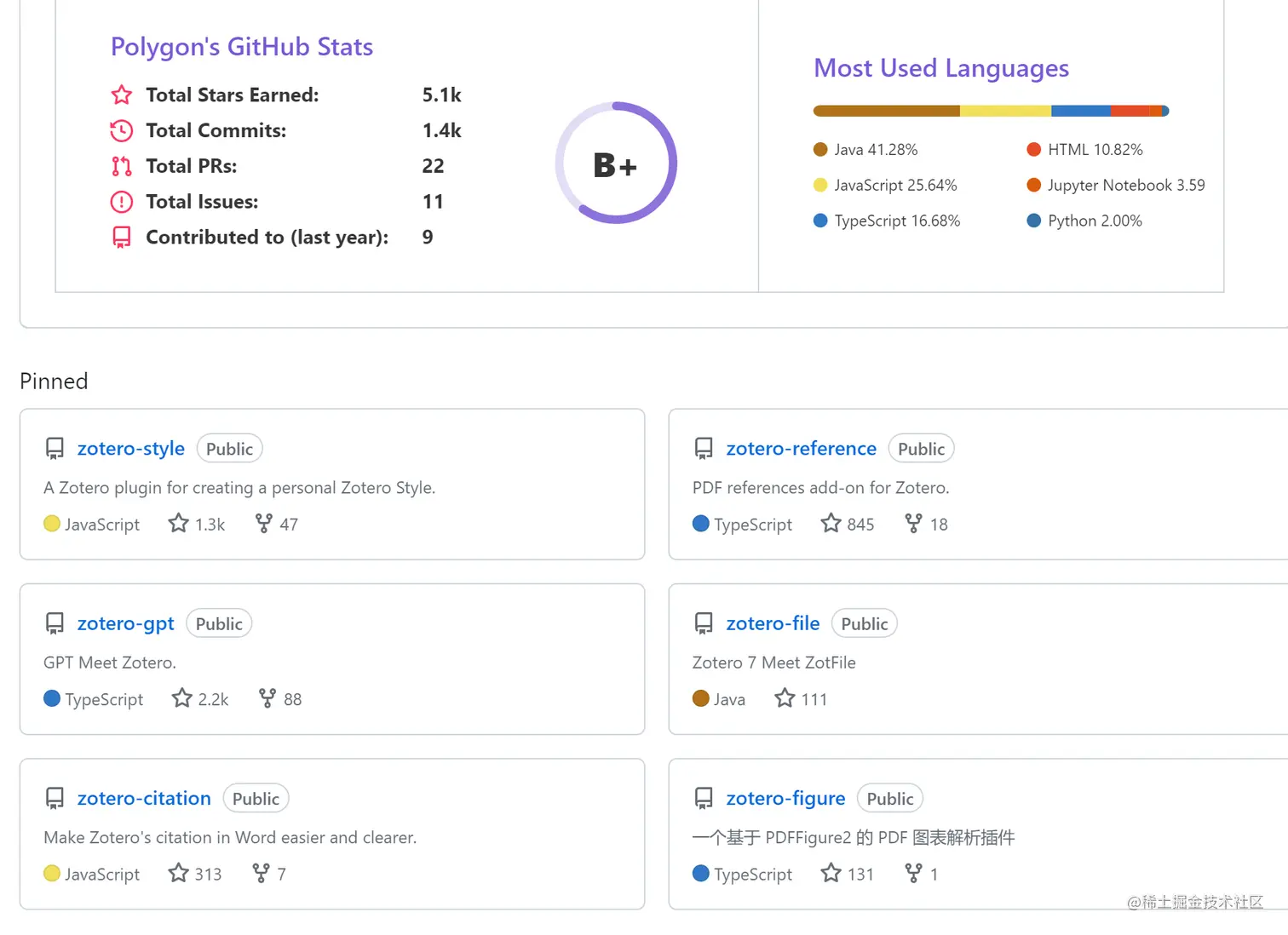Click the '88' fork count on zotero-gpt
1288x935 pixels.
pyautogui.click(x=293, y=699)
